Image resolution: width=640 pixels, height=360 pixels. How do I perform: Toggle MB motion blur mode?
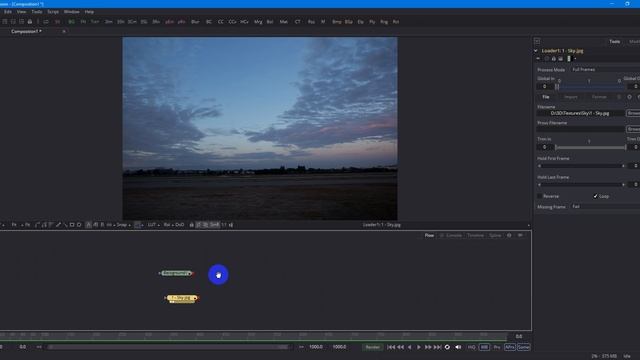click(x=484, y=347)
